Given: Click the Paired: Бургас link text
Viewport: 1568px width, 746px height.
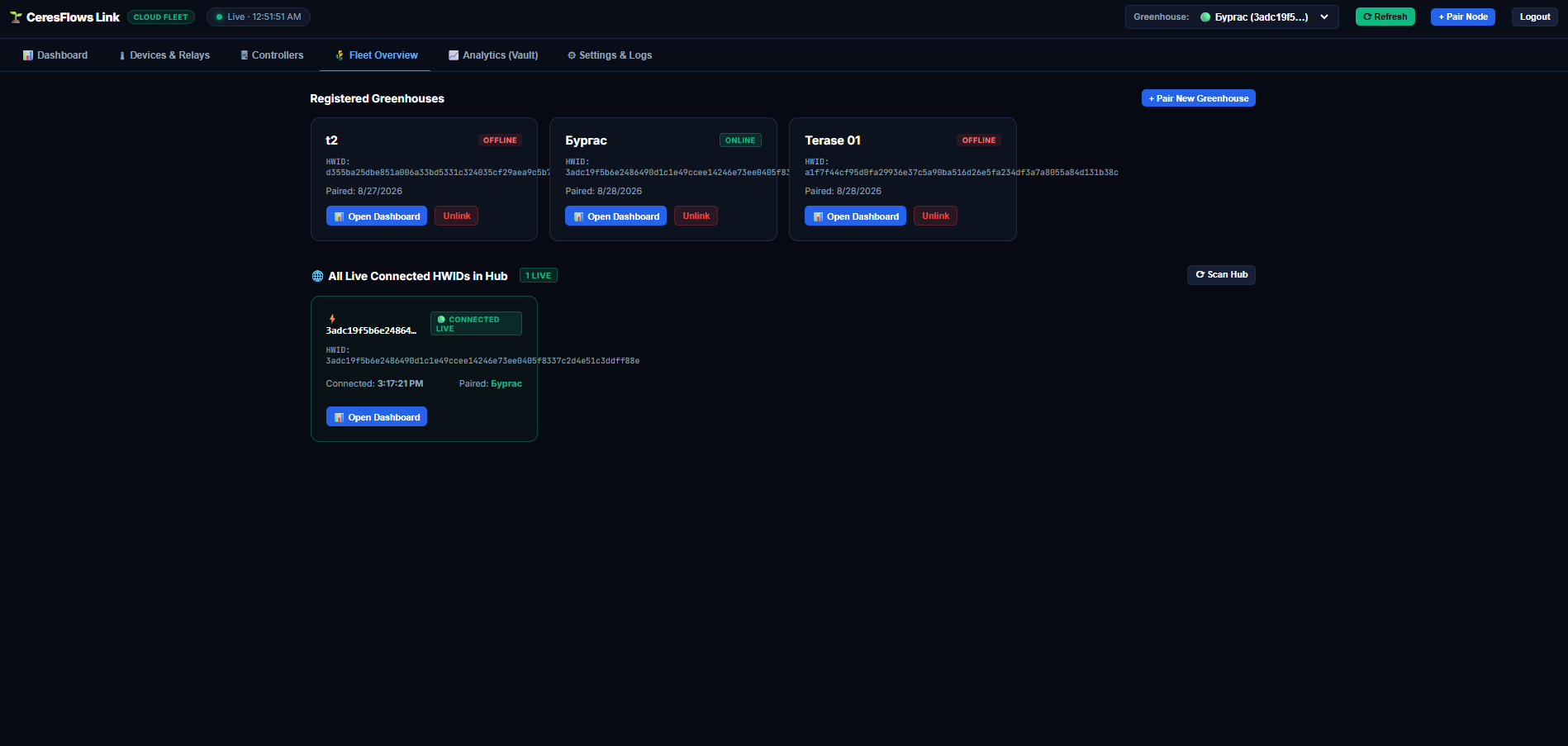Looking at the screenshot, I should click(x=491, y=383).
